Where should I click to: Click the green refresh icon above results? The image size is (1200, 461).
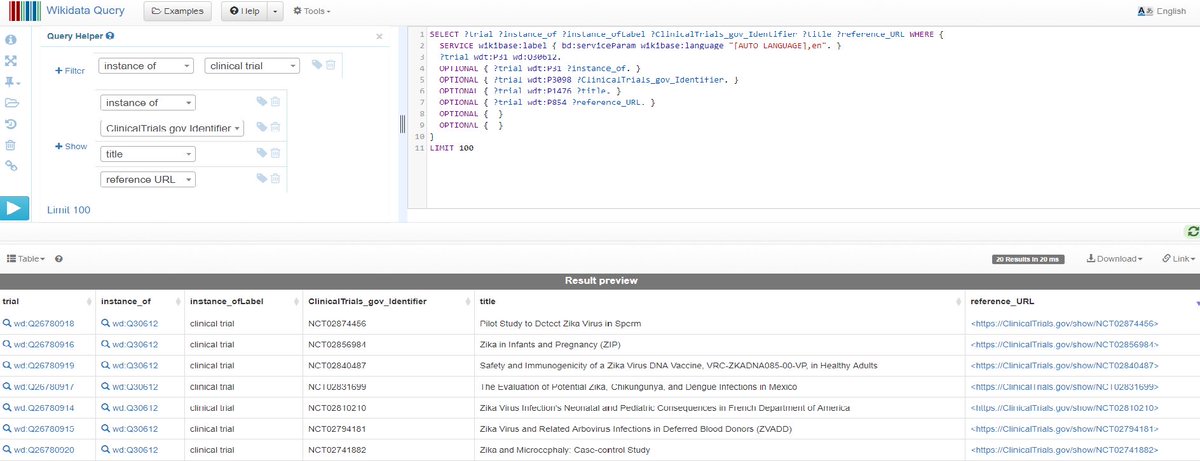[x=1192, y=231]
